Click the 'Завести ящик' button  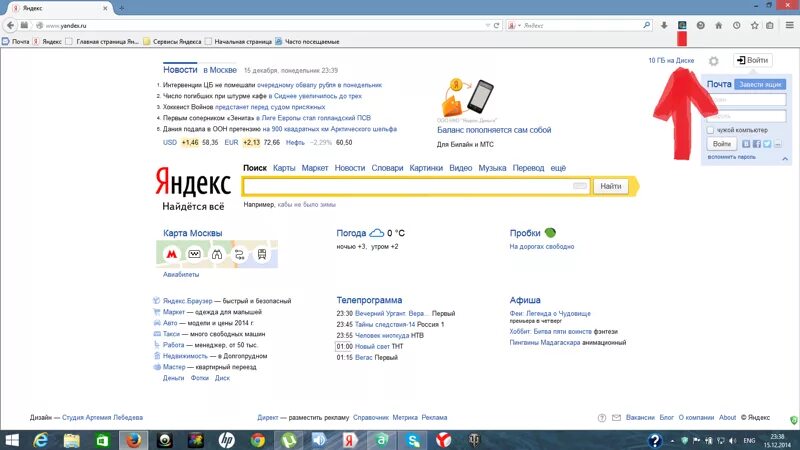760,84
